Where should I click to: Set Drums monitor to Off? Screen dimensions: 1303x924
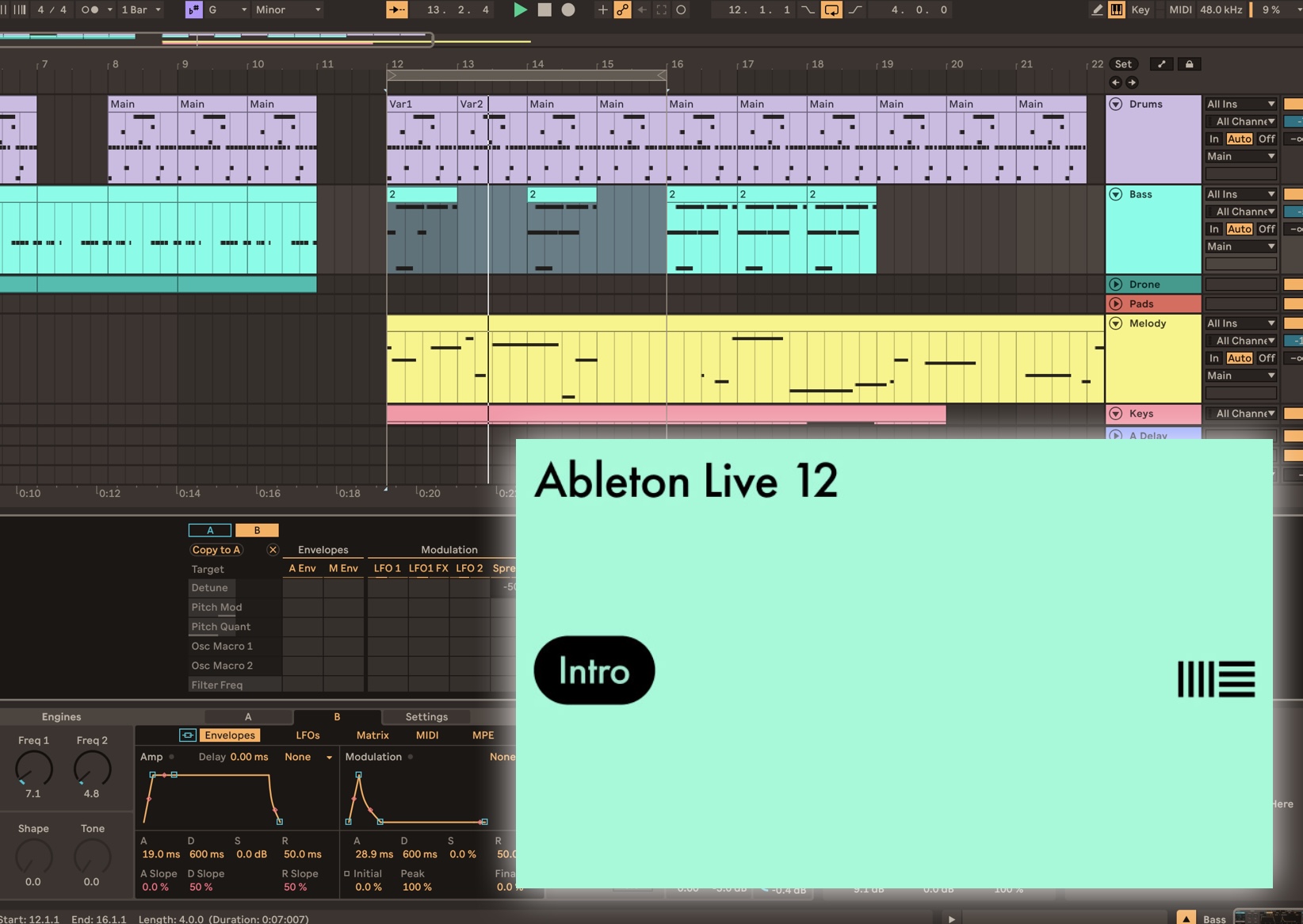pos(1267,139)
